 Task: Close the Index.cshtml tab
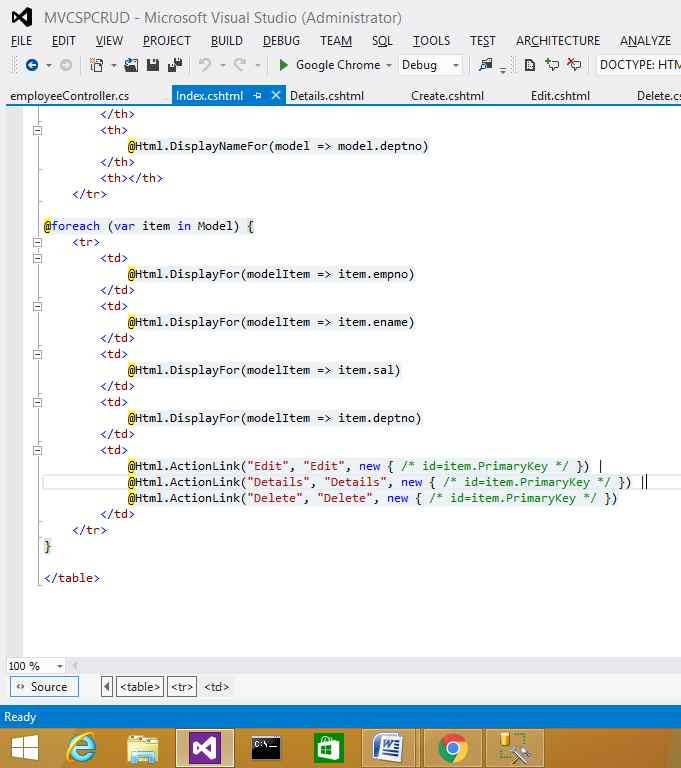click(x=276, y=96)
